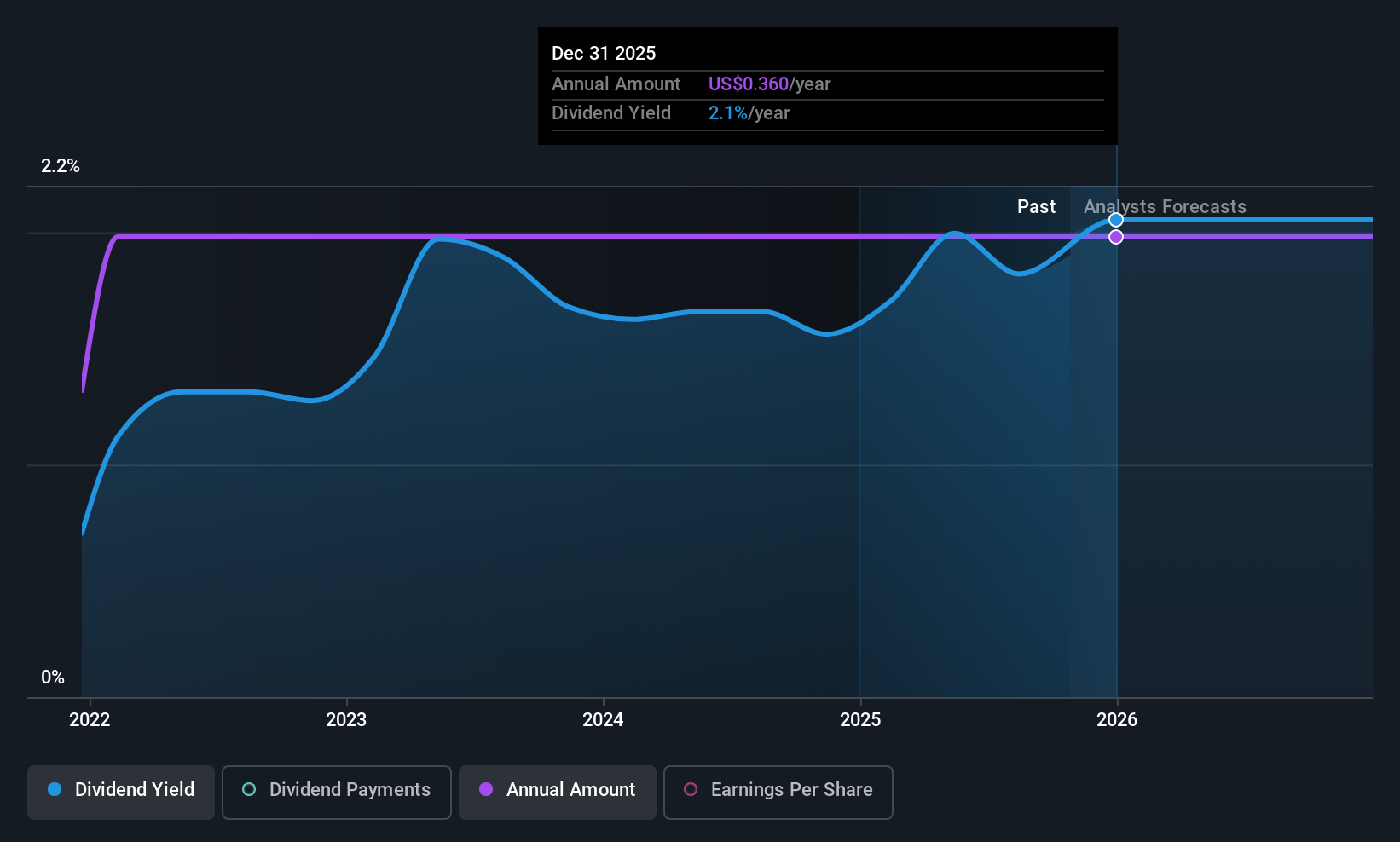Image resolution: width=1400 pixels, height=842 pixels.
Task: Toggle the Dividend Payments series
Action: point(337,793)
